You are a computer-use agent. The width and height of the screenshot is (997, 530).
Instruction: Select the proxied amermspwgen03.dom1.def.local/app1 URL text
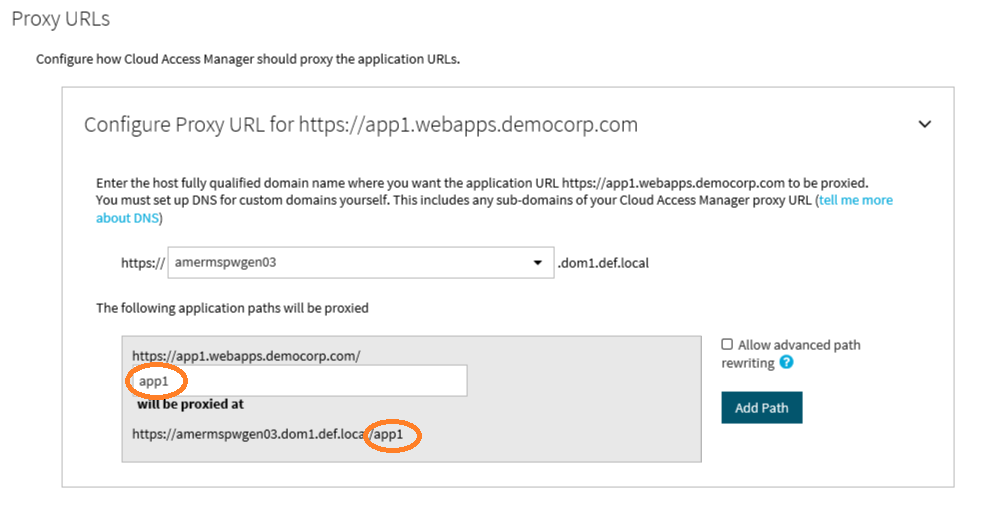click(268, 434)
